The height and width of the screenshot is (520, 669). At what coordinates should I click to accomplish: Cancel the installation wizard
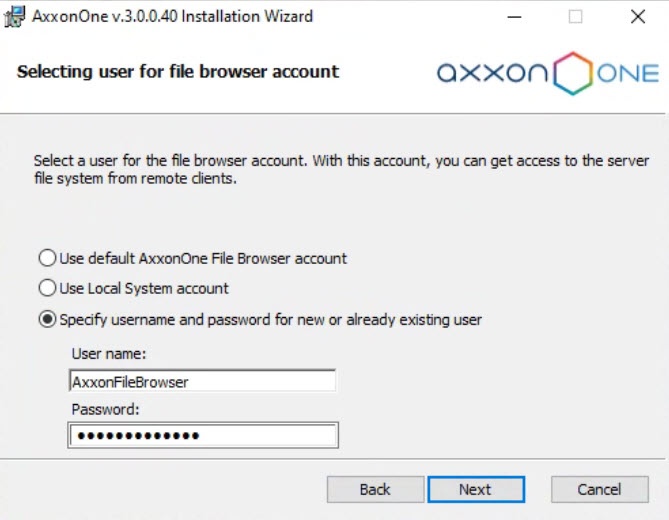click(x=599, y=489)
